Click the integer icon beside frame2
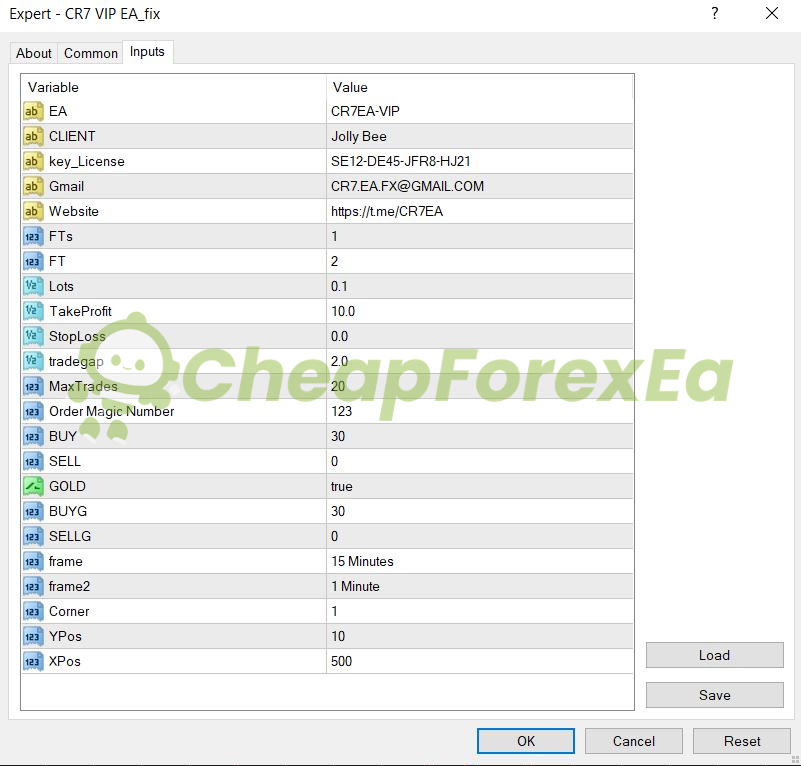The height and width of the screenshot is (766, 801). (33, 586)
